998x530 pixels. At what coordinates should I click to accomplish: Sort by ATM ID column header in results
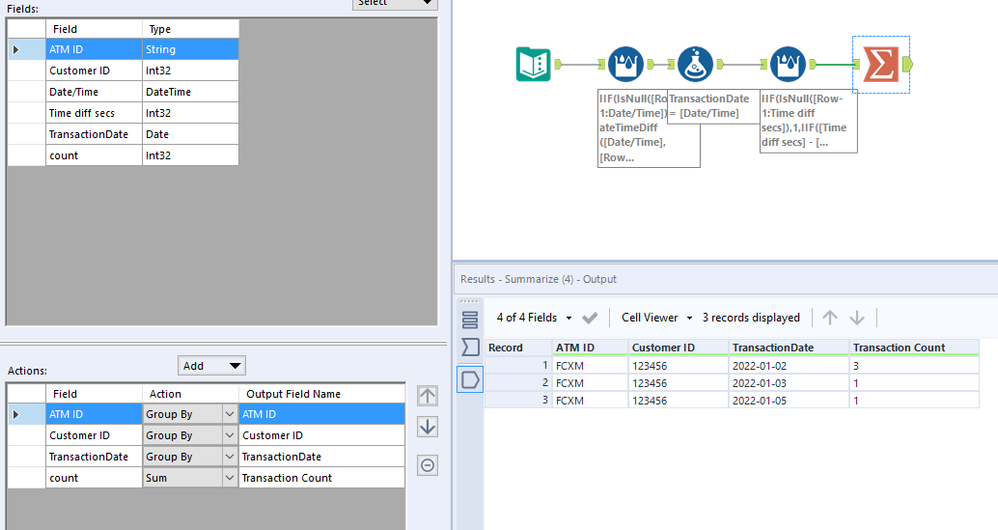tap(590, 347)
